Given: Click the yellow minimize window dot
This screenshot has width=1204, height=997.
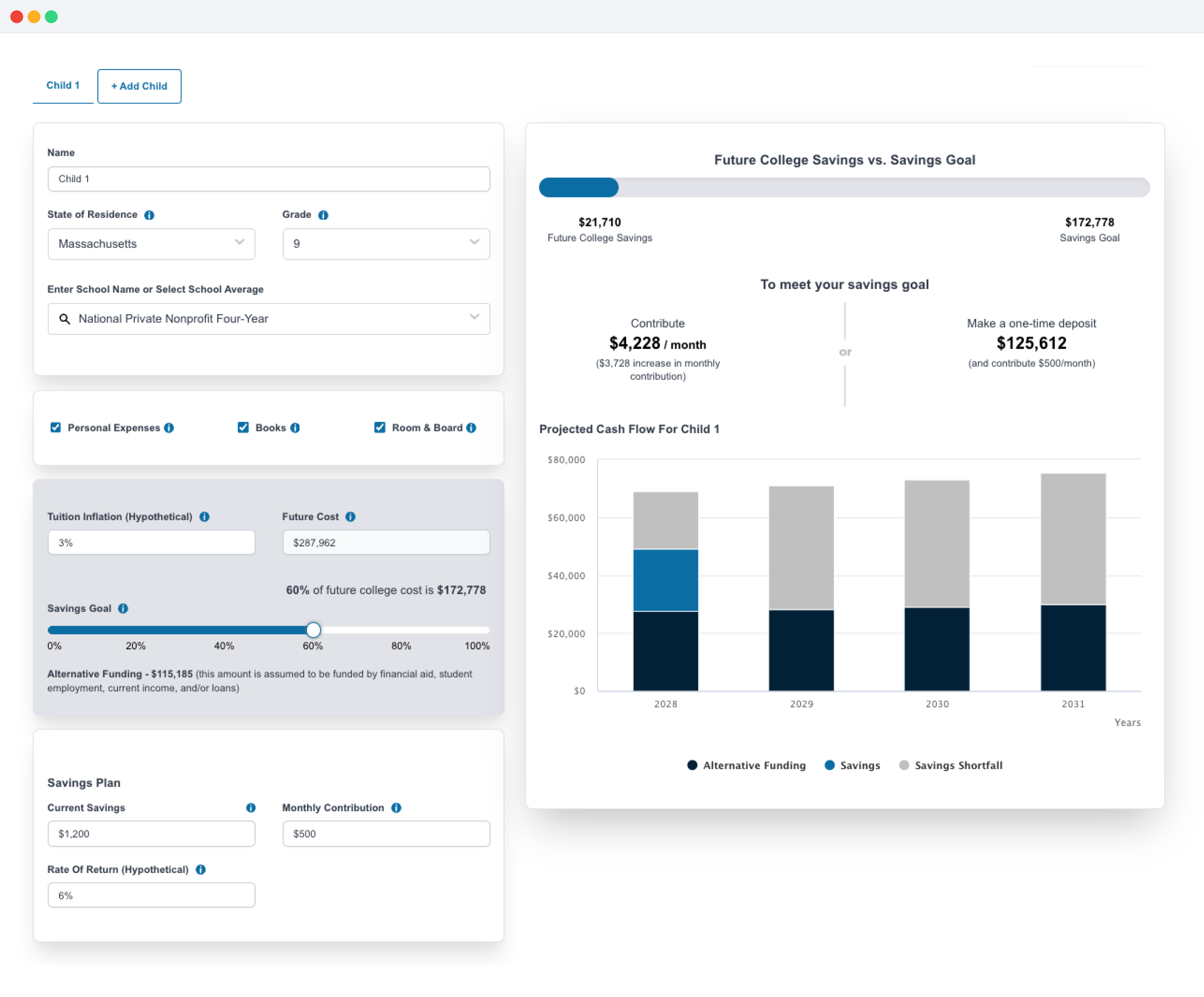Looking at the screenshot, I should [34, 16].
